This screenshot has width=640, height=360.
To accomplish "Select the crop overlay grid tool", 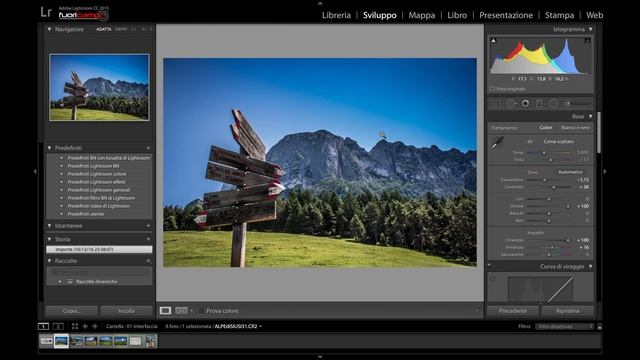I will point(495,104).
